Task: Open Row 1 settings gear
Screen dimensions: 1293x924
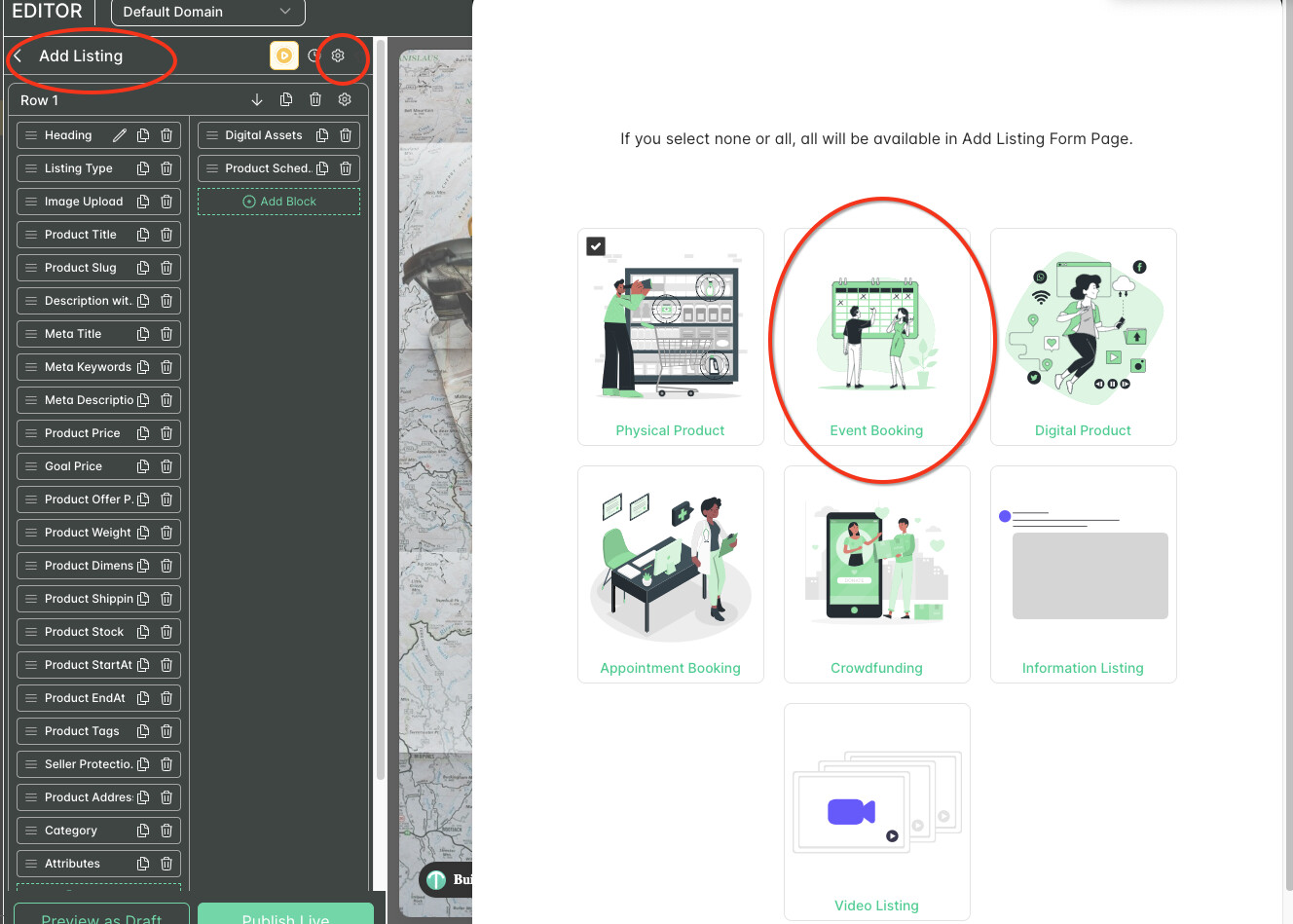Action: (345, 100)
